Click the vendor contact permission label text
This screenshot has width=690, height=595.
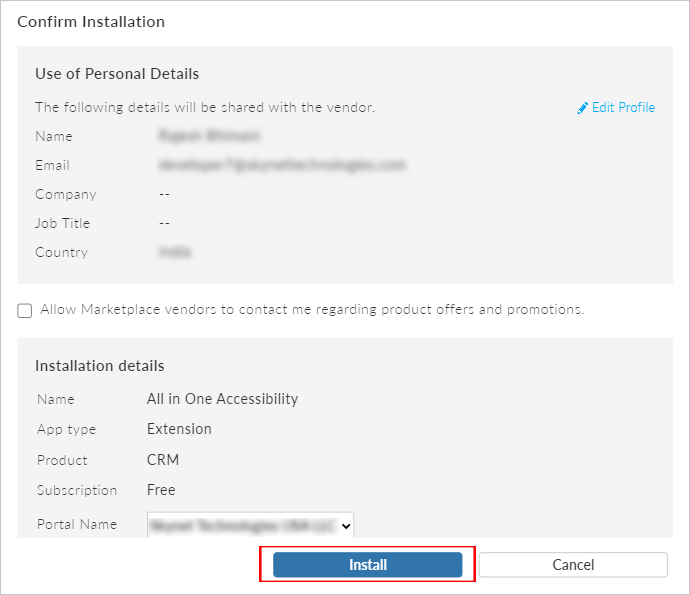312,310
